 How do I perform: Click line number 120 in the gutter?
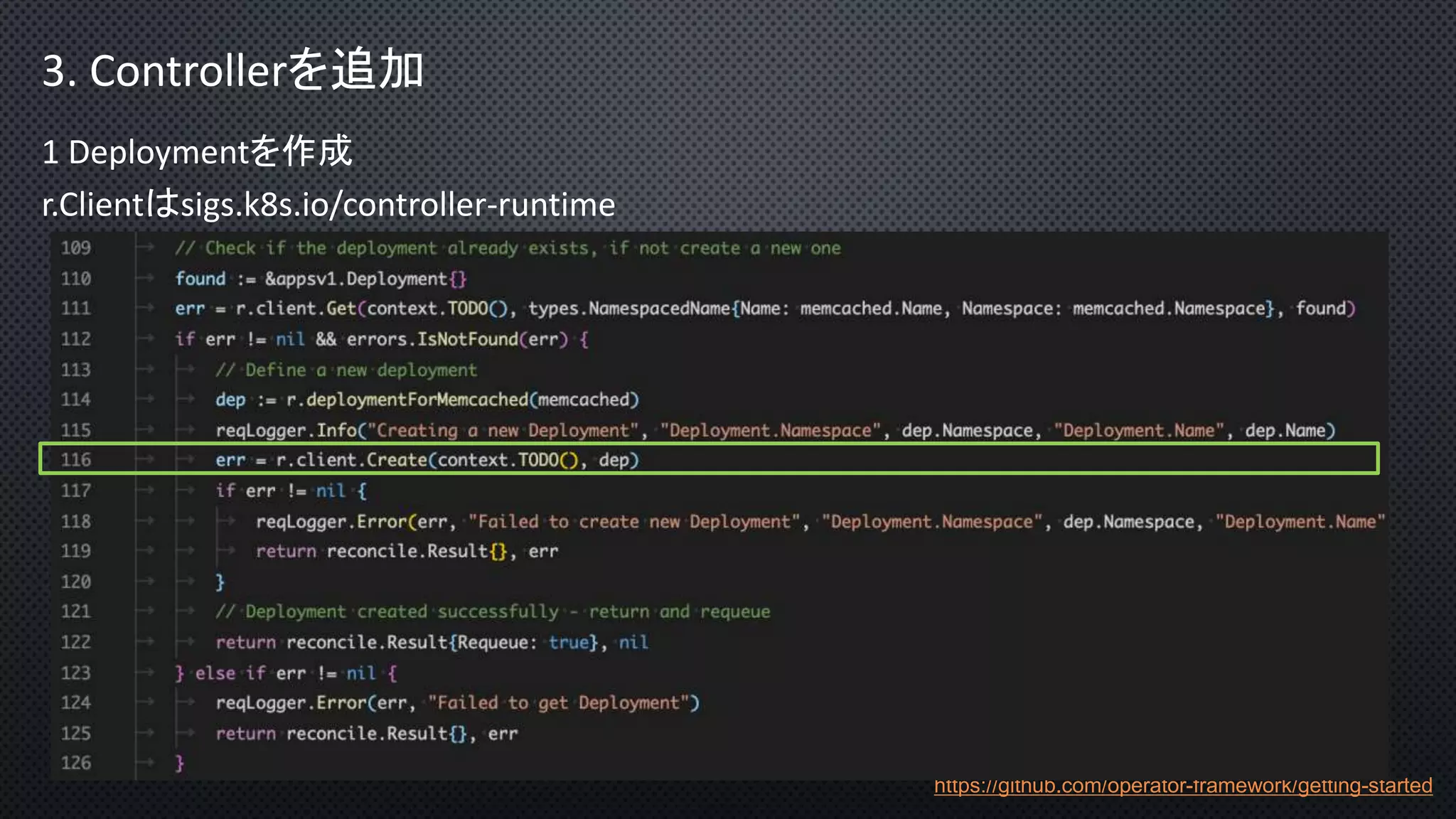[x=75, y=582]
